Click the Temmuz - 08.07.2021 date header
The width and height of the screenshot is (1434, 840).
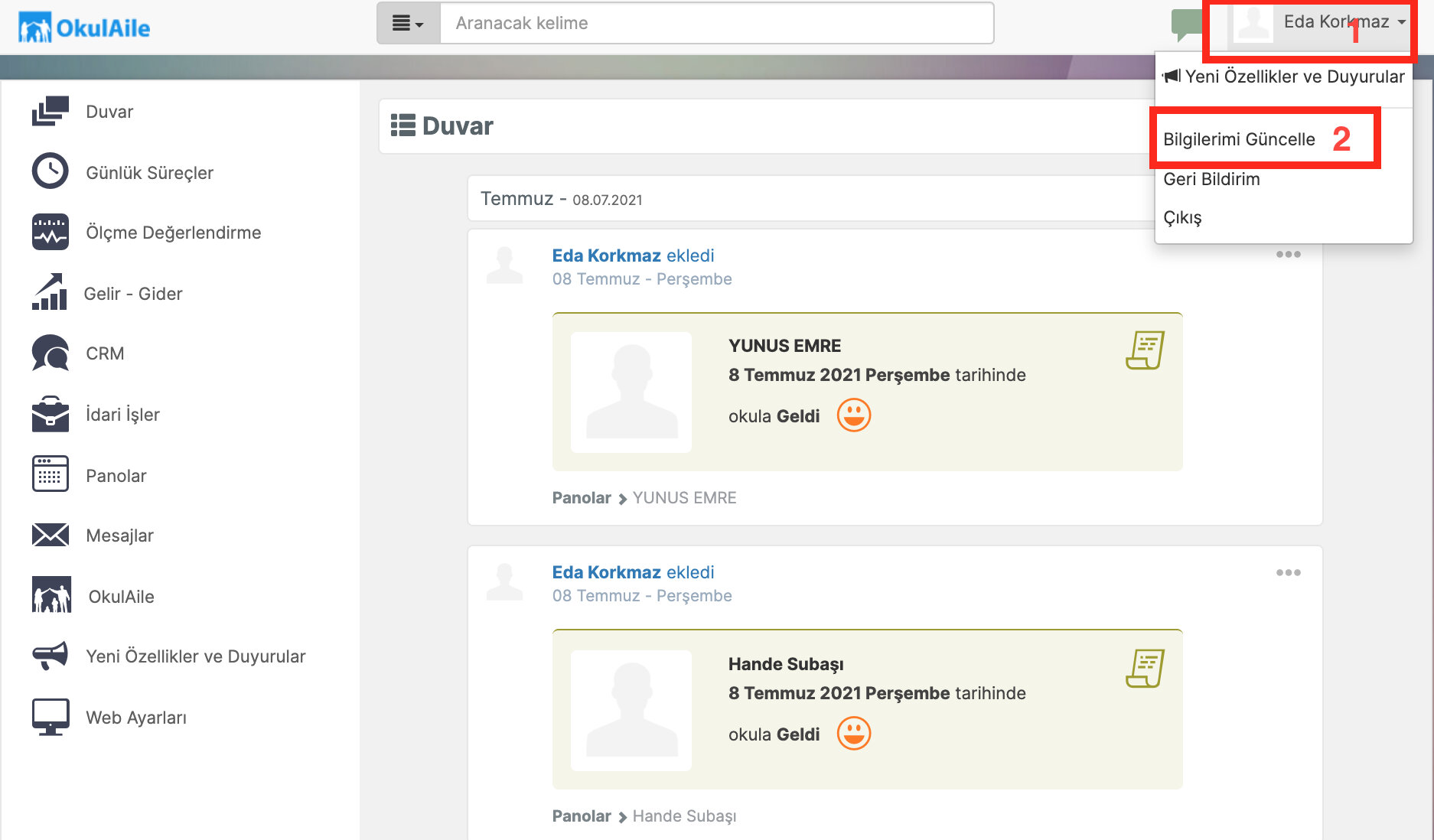tap(562, 199)
